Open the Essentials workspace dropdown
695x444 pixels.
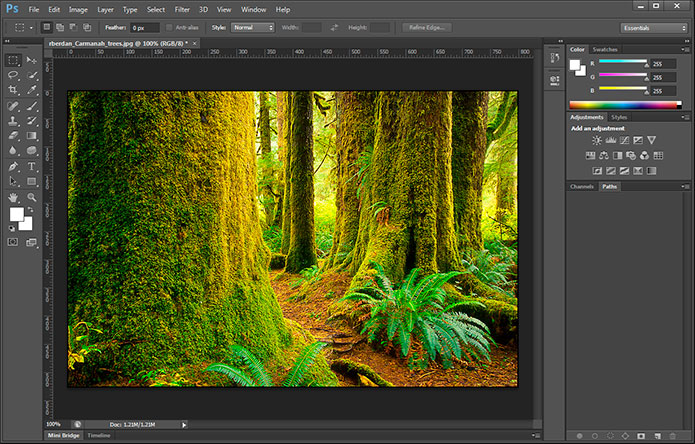point(654,27)
